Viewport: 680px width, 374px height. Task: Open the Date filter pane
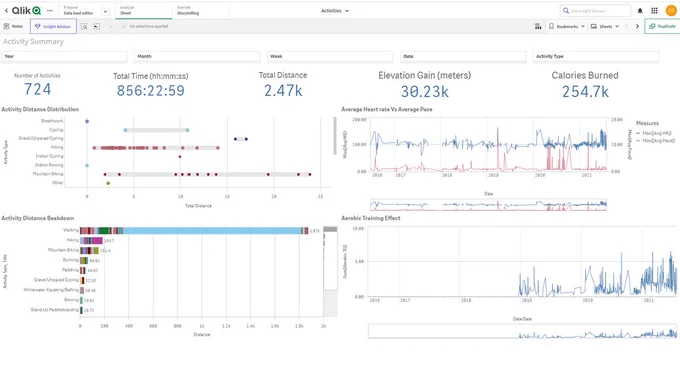463,56
